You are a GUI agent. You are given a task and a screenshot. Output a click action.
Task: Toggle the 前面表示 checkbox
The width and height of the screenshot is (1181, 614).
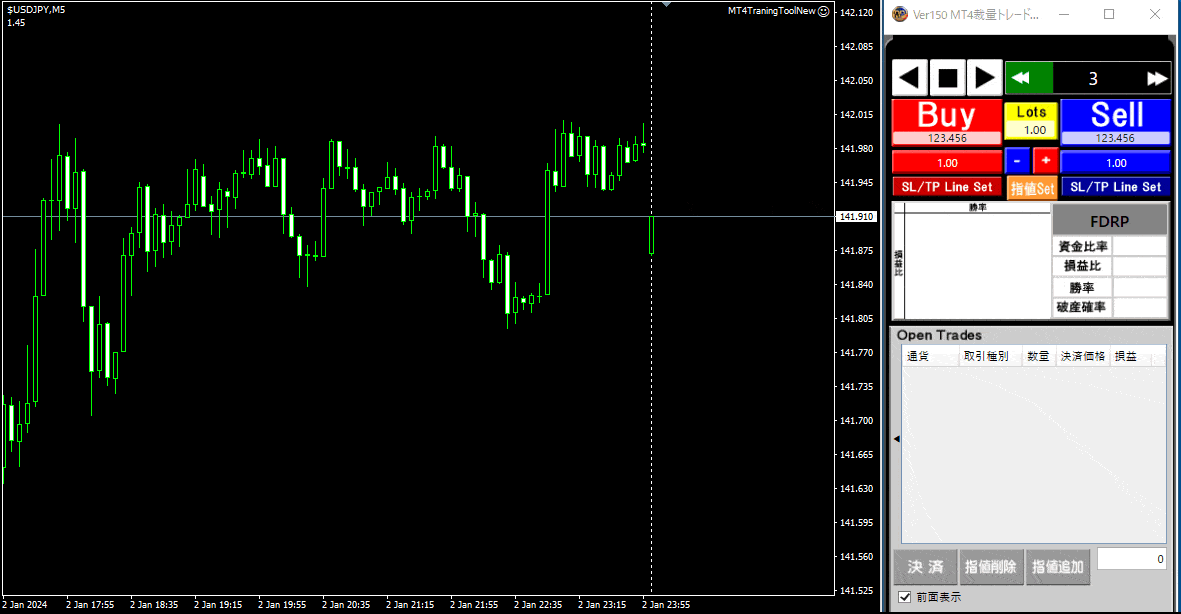[904, 597]
